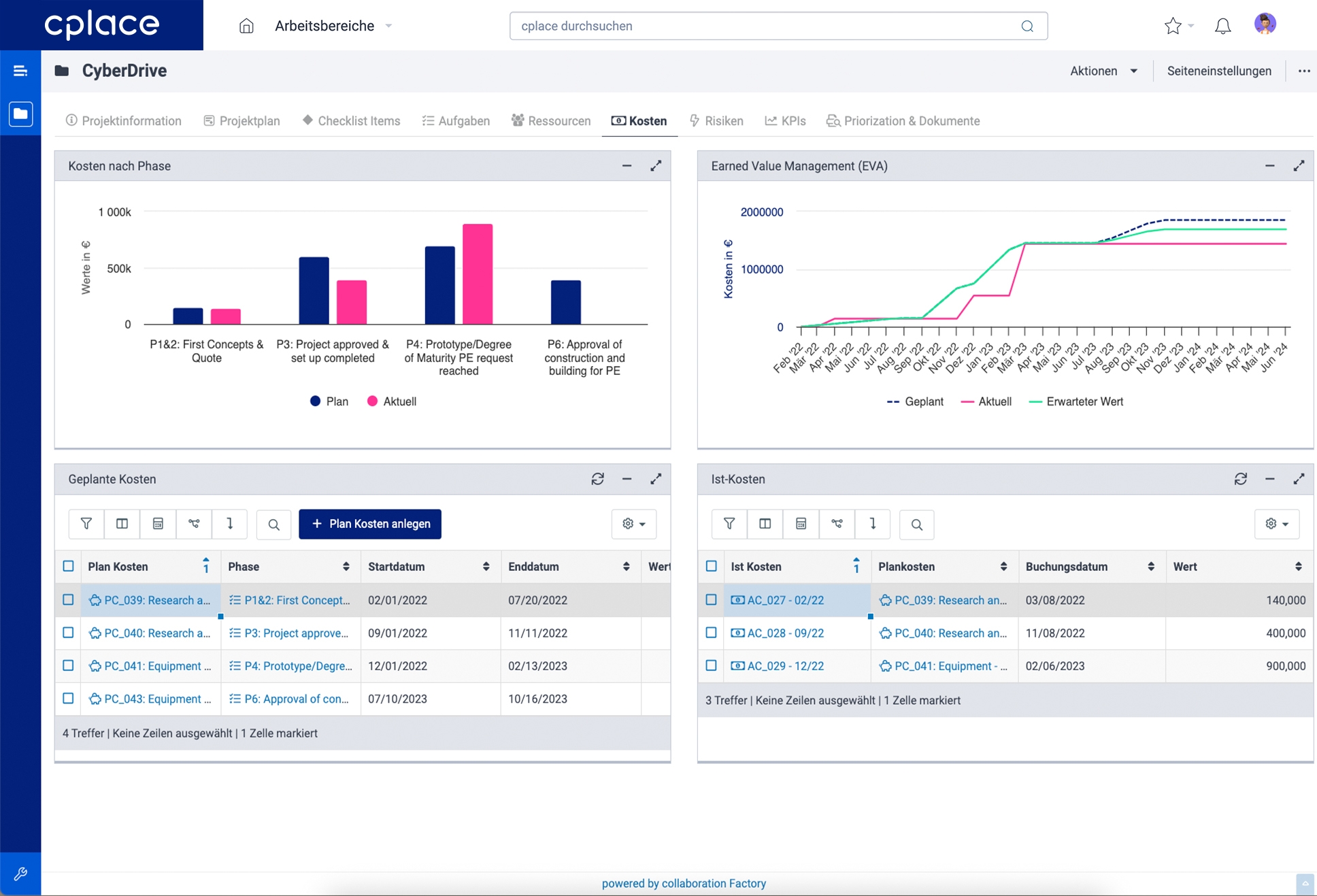This screenshot has height=896, width=1317.
Task: Click the wrench icon in the left sidebar
Action: tap(20, 874)
